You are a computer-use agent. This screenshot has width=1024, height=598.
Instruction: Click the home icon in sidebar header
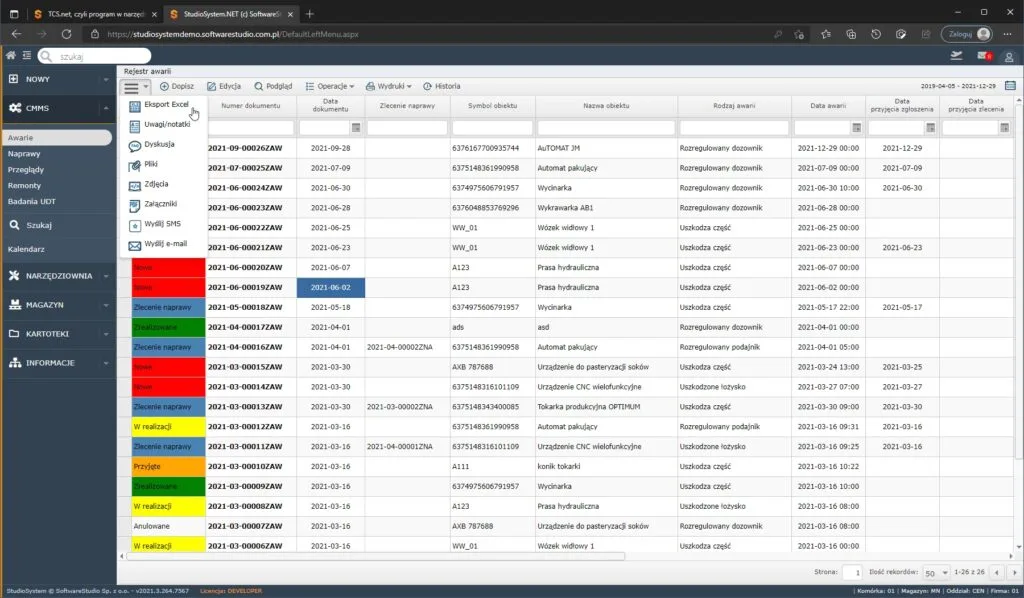tap(10, 56)
